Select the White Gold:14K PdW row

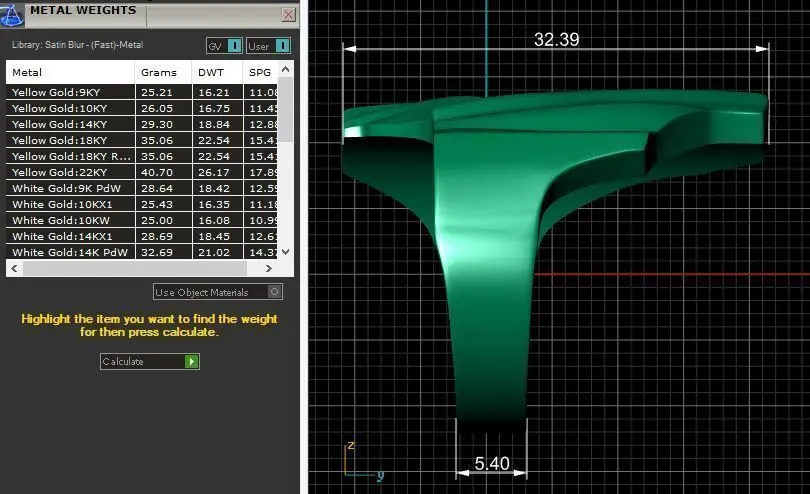142,252
